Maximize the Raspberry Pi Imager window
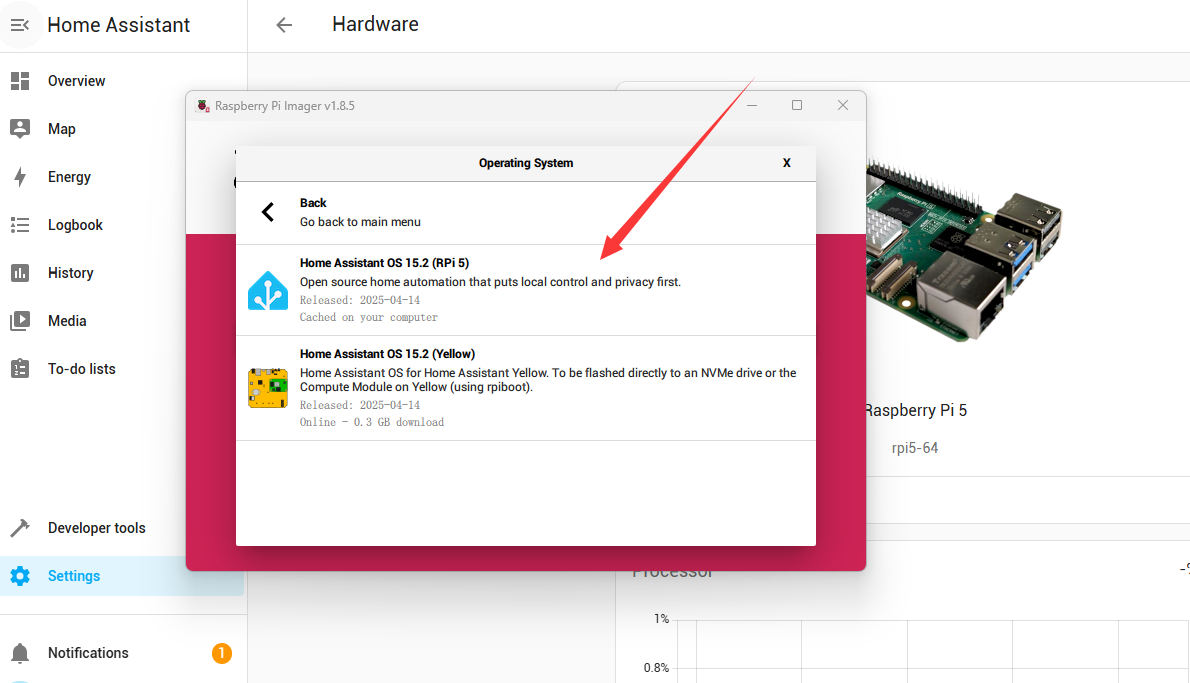Screen dimensions: 1190x683 click(x=797, y=105)
